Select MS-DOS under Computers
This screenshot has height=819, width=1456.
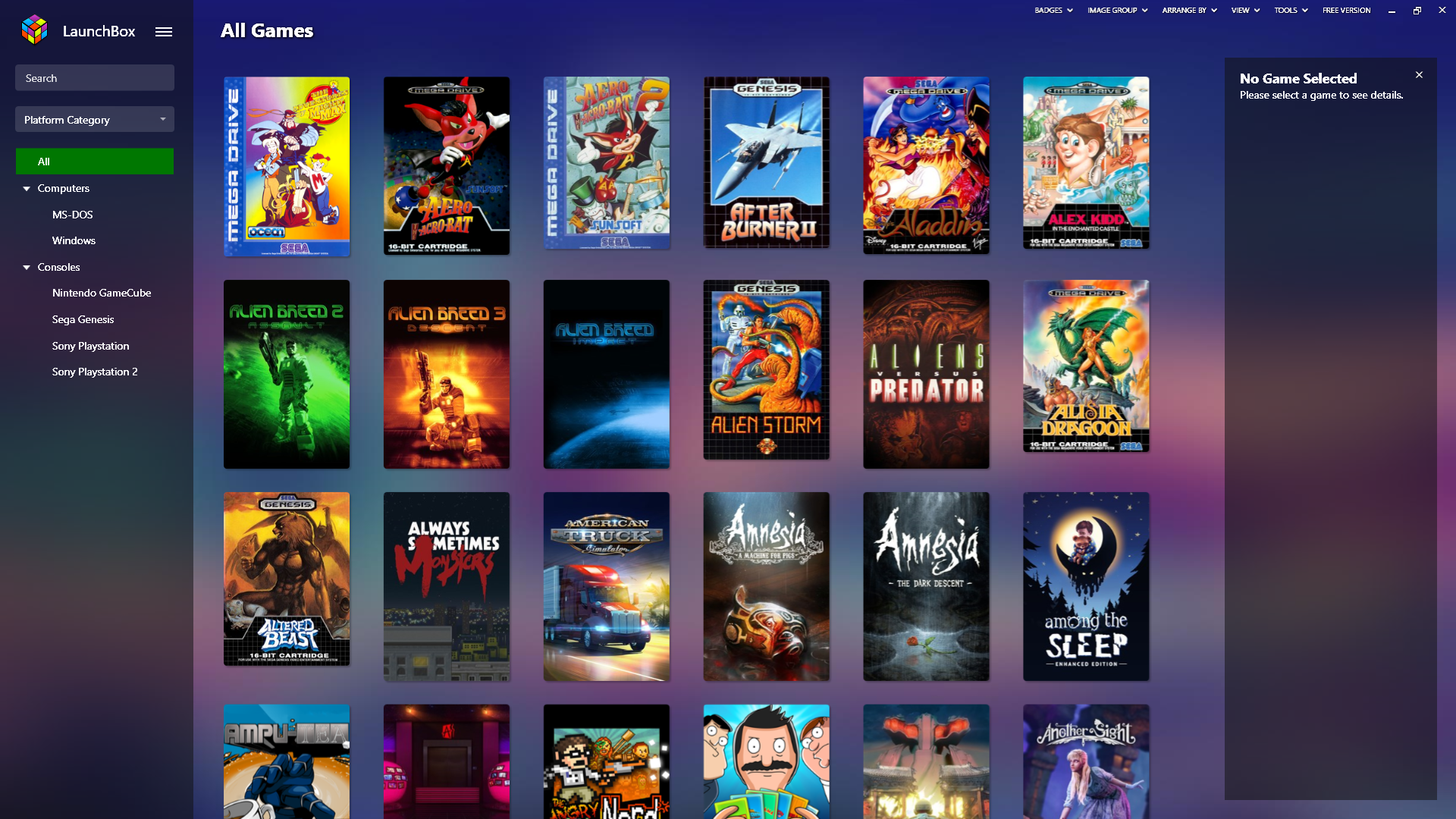click(71, 213)
